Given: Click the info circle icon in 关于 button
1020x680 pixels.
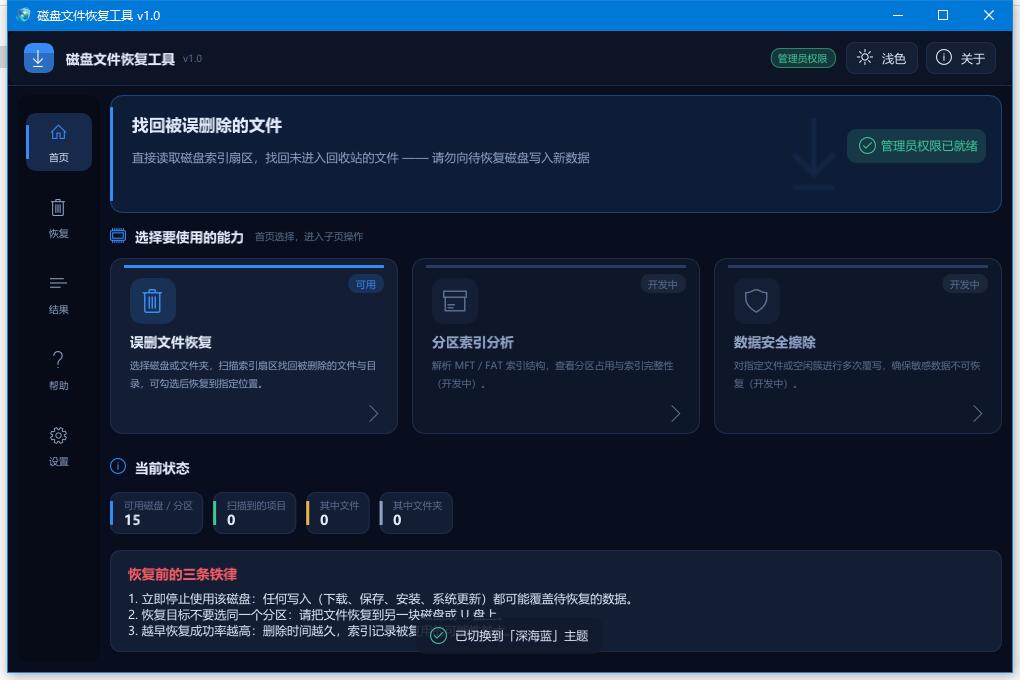Looking at the screenshot, I should pos(943,57).
